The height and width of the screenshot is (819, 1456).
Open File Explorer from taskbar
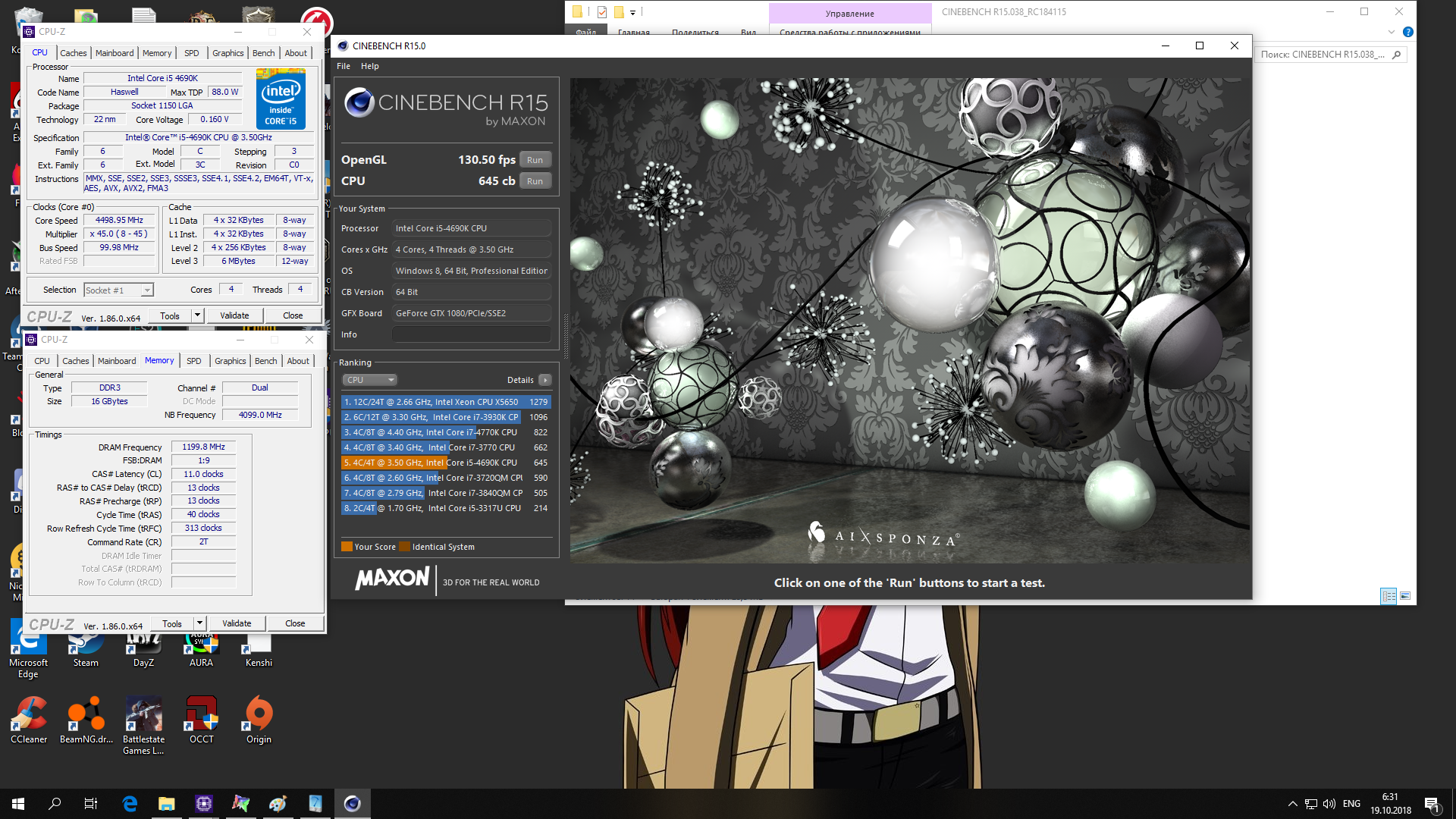[x=166, y=804]
